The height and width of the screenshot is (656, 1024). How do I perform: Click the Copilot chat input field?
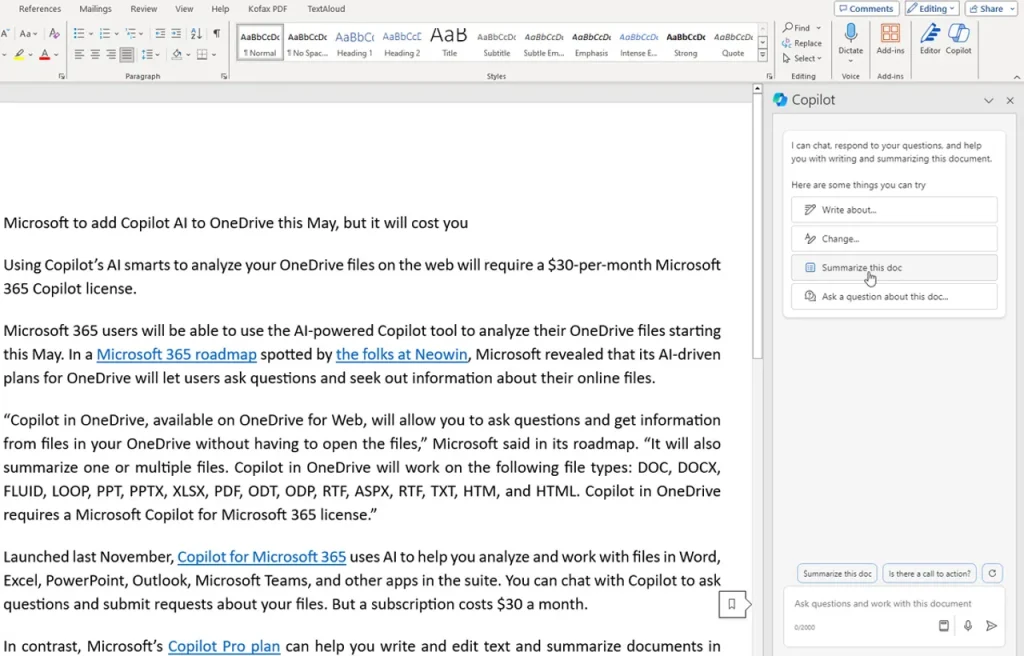[894, 604]
